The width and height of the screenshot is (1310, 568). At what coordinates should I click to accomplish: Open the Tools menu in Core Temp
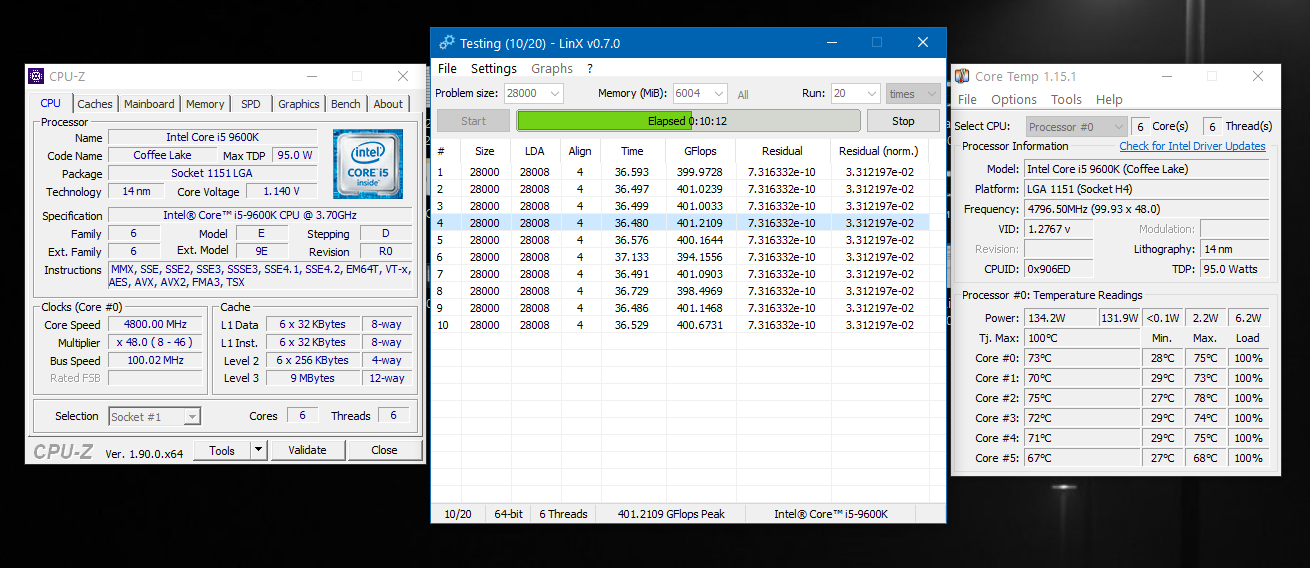[1066, 100]
